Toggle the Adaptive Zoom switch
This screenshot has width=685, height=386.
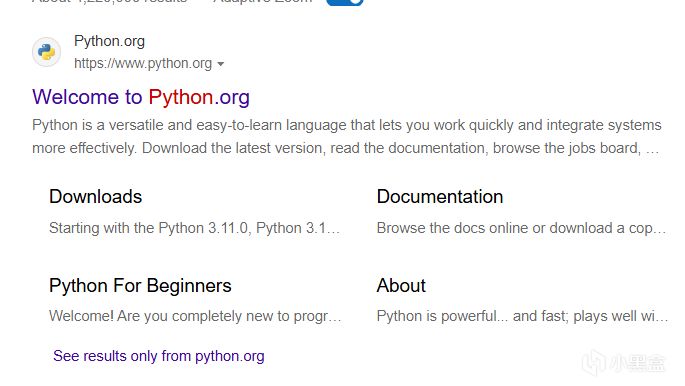tap(345, 2)
